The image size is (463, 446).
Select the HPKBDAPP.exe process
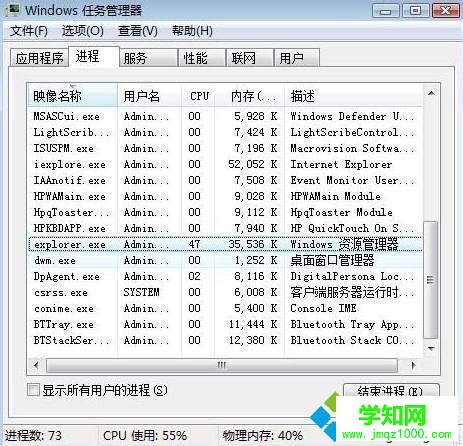coord(225,228)
